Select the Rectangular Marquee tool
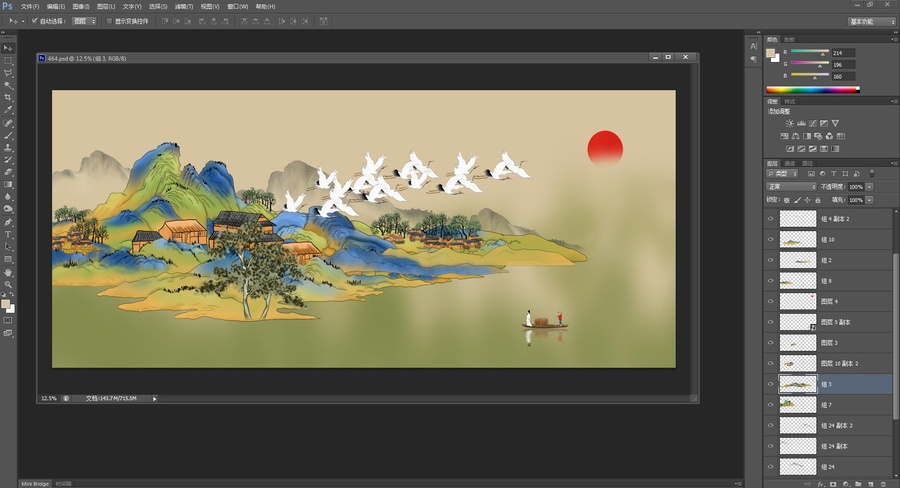Screen dimensions: 900x488 [x=8, y=61]
